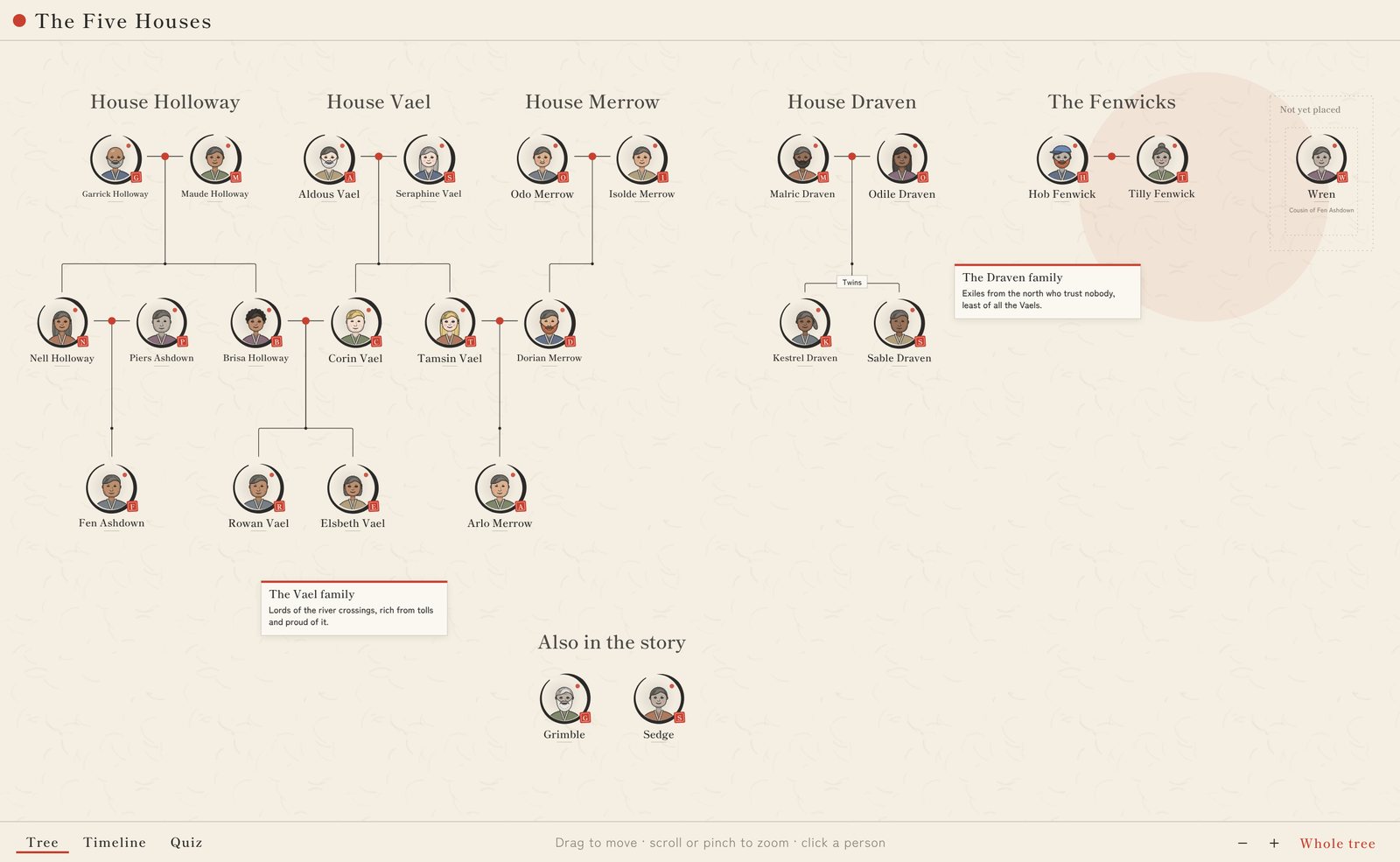Select Seraphine Vael's portrait
Screen dimensions: 1400x862
pos(429,158)
